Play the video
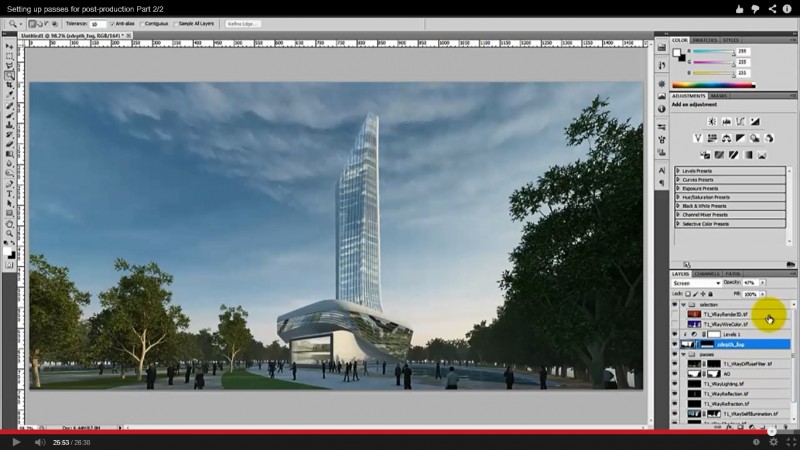This screenshot has height=450, width=800. pyautogui.click(x=15, y=442)
